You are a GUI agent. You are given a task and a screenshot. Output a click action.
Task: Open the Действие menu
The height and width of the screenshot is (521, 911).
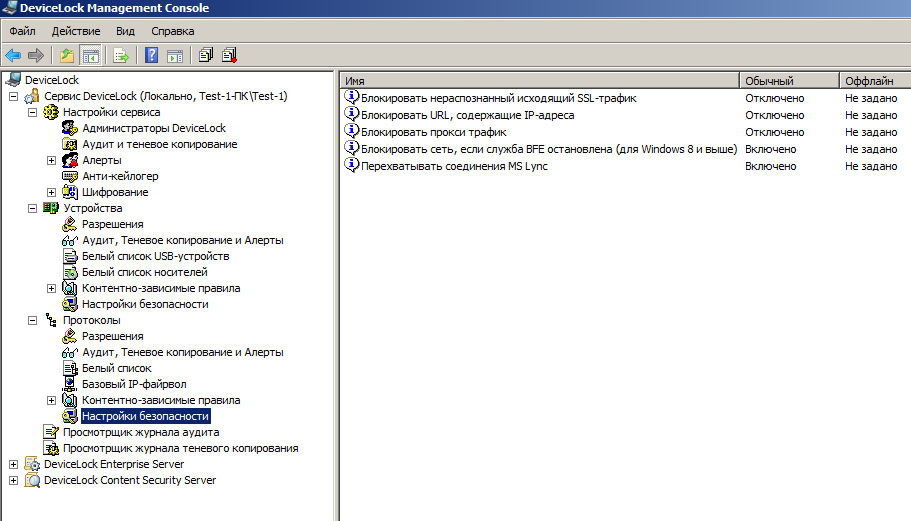[76, 31]
